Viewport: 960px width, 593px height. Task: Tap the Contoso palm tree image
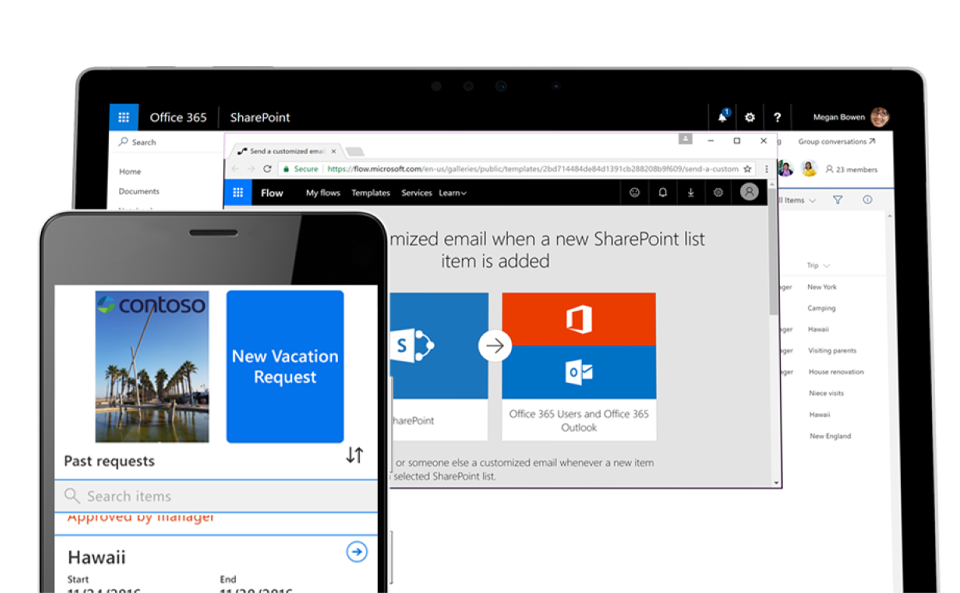coord(152,367)
